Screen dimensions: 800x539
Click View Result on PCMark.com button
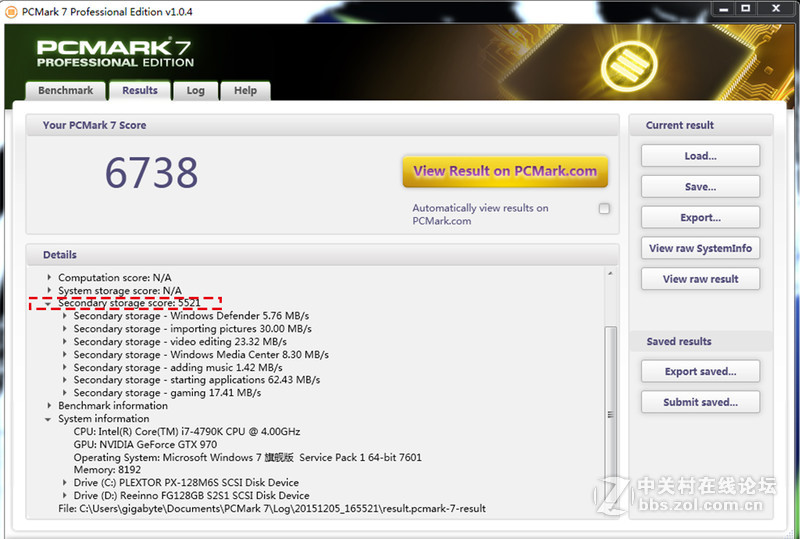[x=505, y=171]
